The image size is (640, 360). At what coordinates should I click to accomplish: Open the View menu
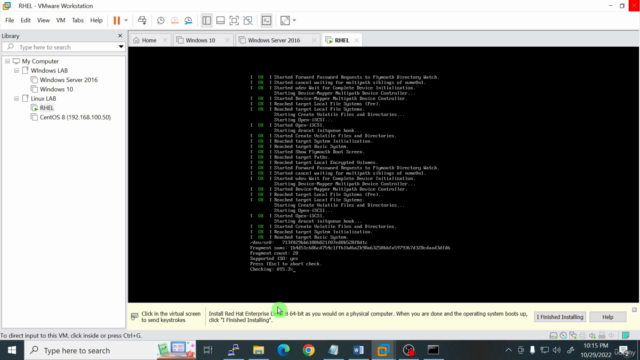point(43,20)
